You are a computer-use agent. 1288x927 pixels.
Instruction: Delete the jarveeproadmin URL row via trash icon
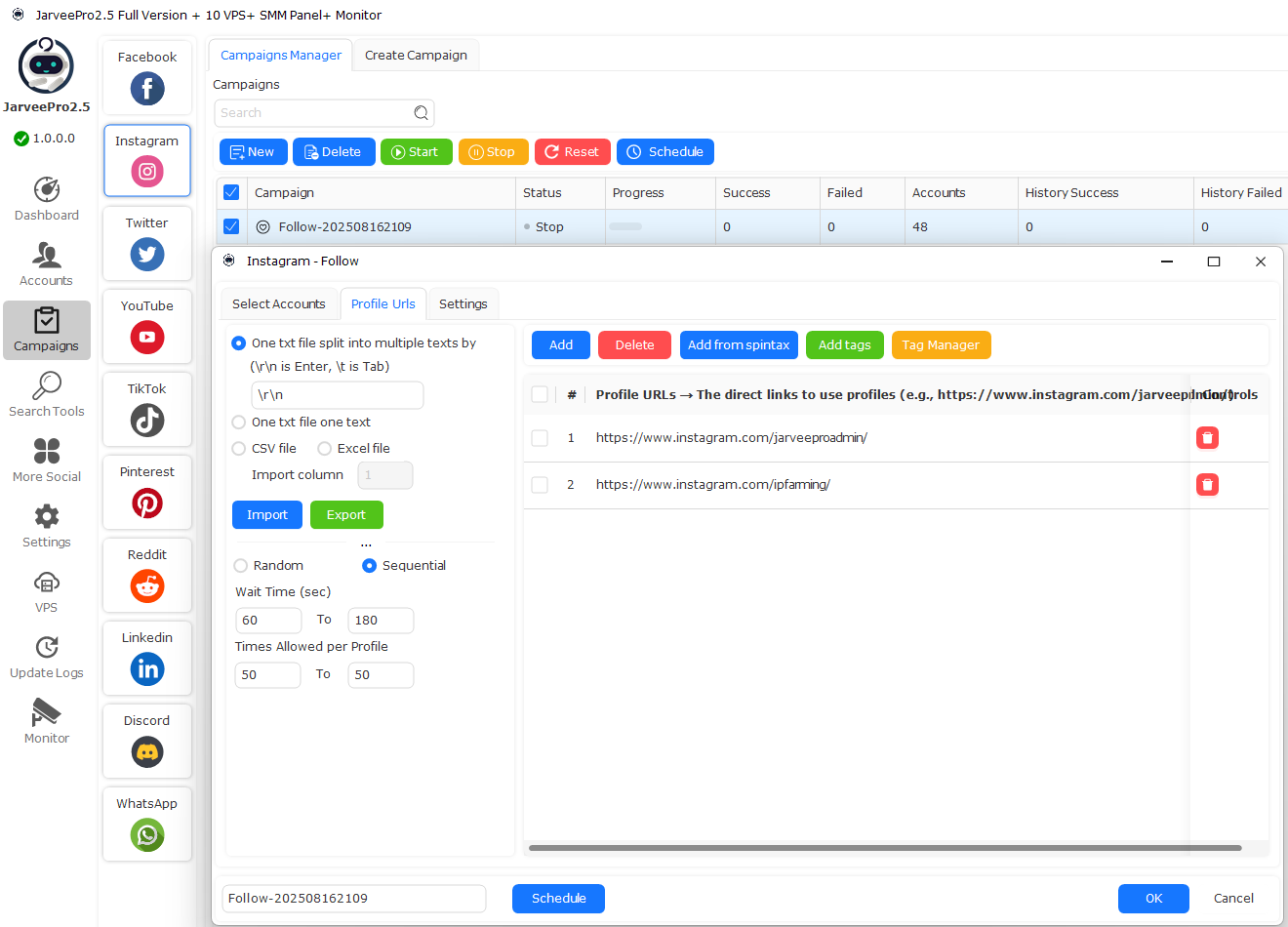(1207, 438)
